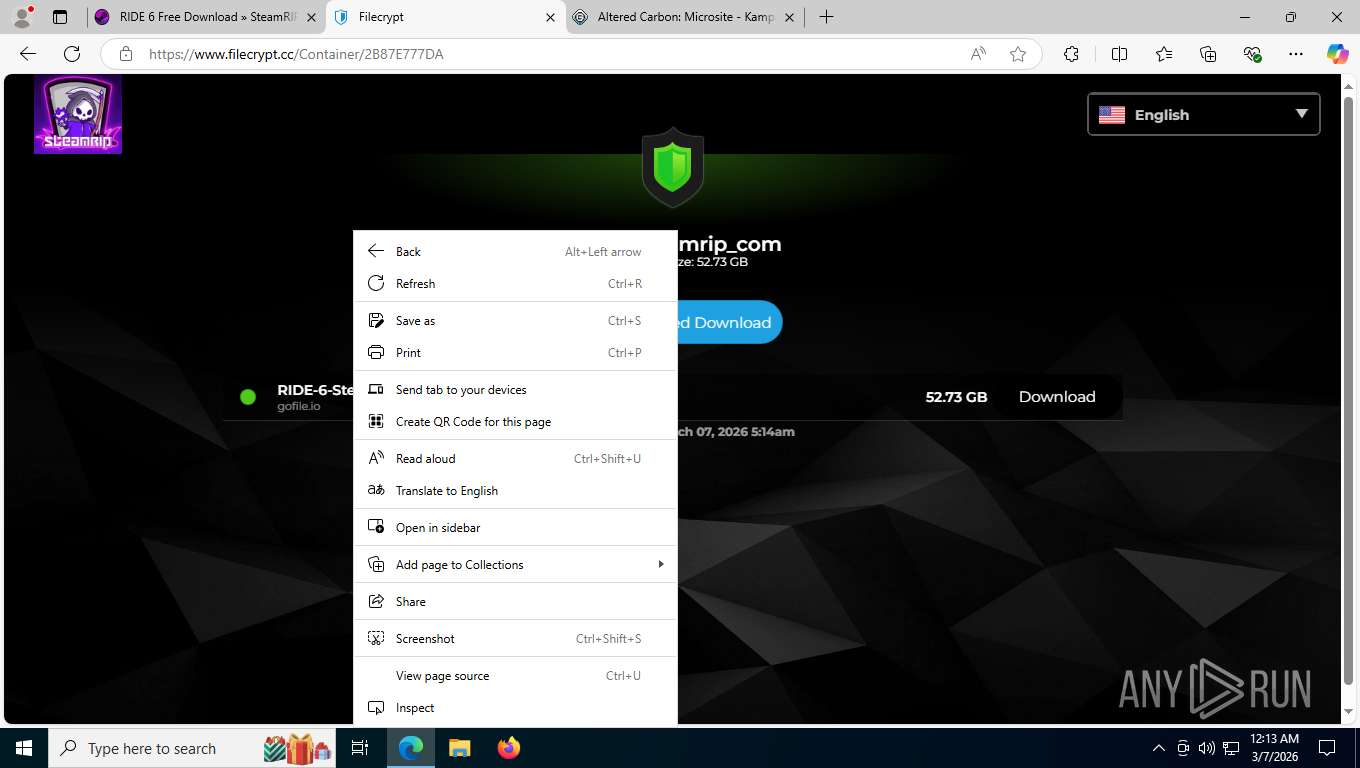The width and height of the screenshot is (1360, 768).
Task: Select Send tab to your devices
Action: click(515, 390)
